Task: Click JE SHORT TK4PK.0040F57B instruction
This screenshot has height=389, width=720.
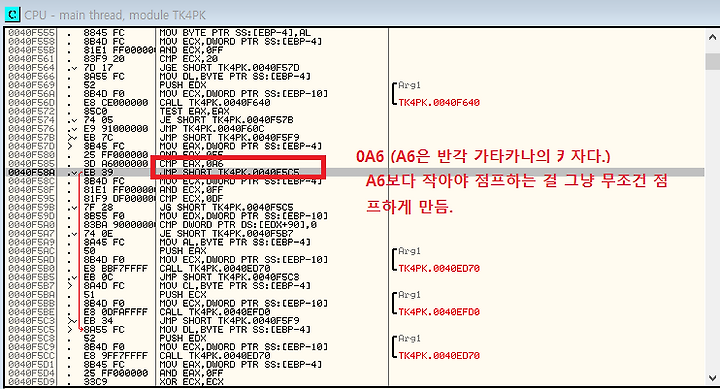Action: click(x=226, y=120)
